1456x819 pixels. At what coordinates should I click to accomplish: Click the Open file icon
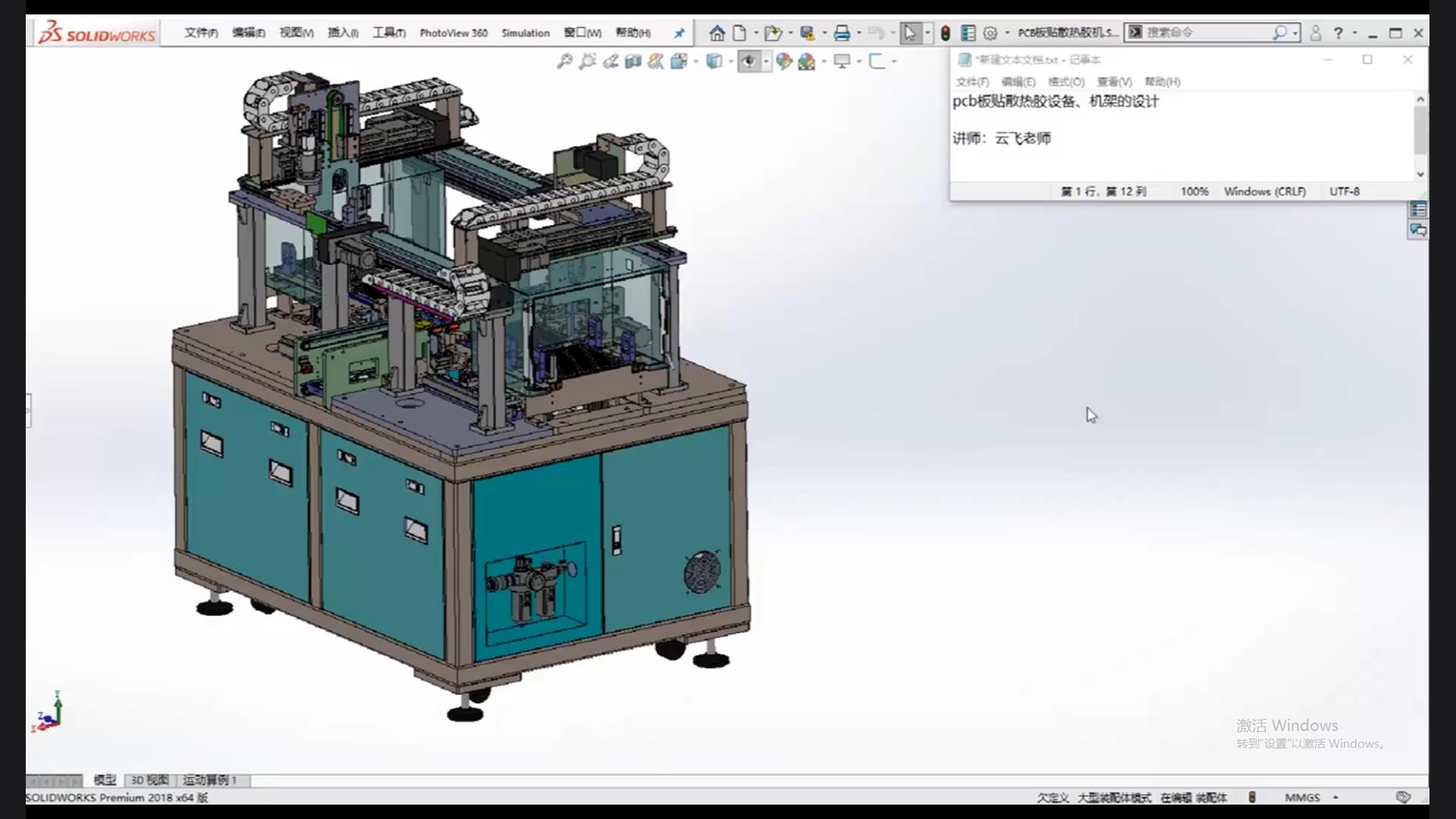[x=773, y=33]
